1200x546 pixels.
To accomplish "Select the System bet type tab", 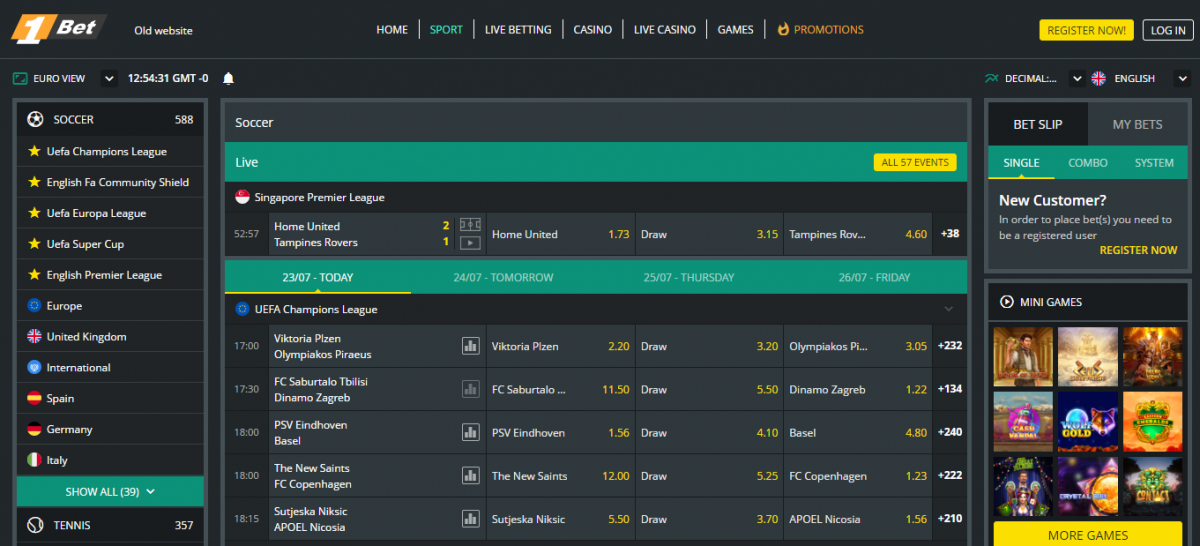I will coord(1154,163).
